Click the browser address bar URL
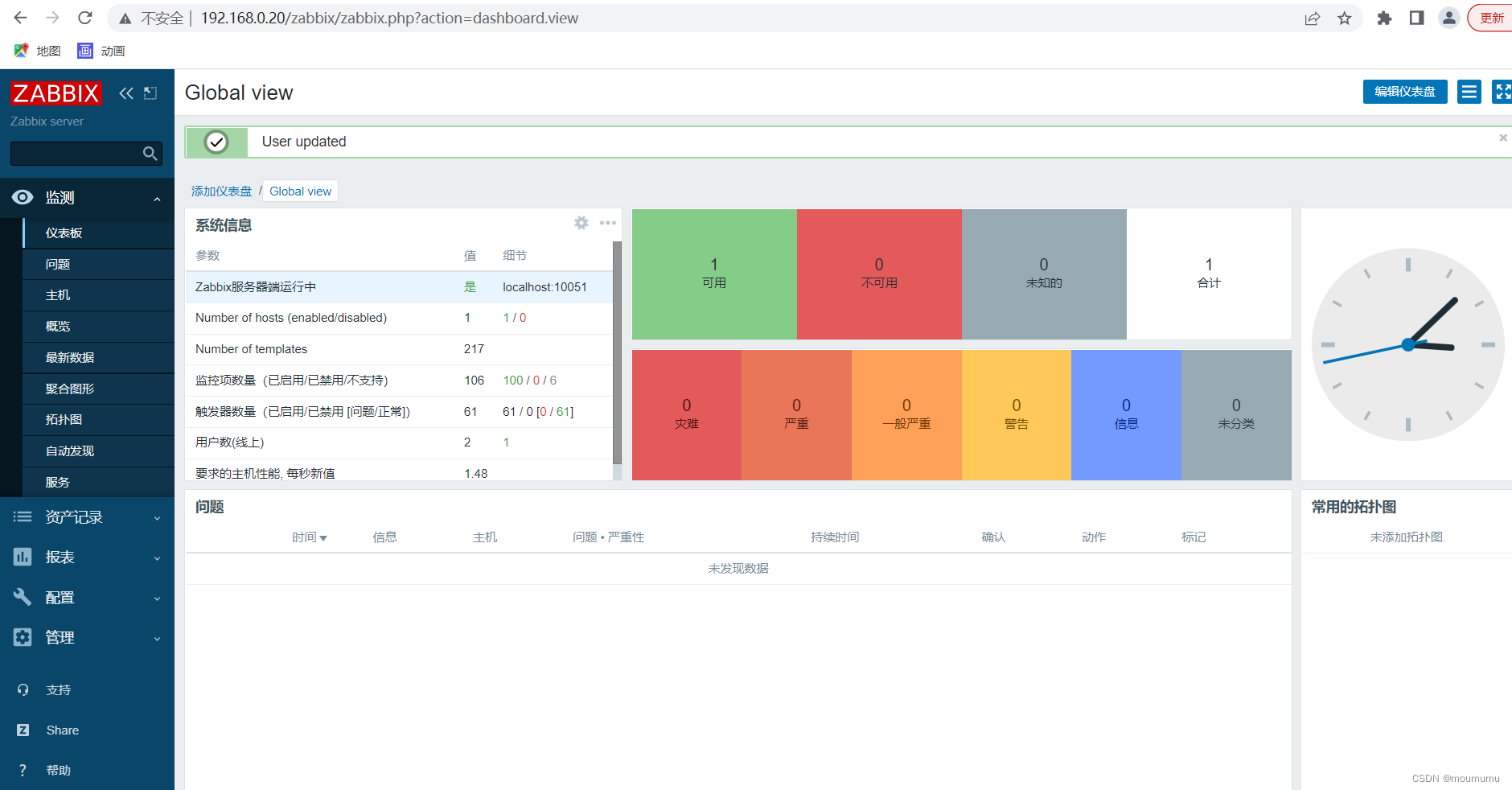 [x=389, y=18]
